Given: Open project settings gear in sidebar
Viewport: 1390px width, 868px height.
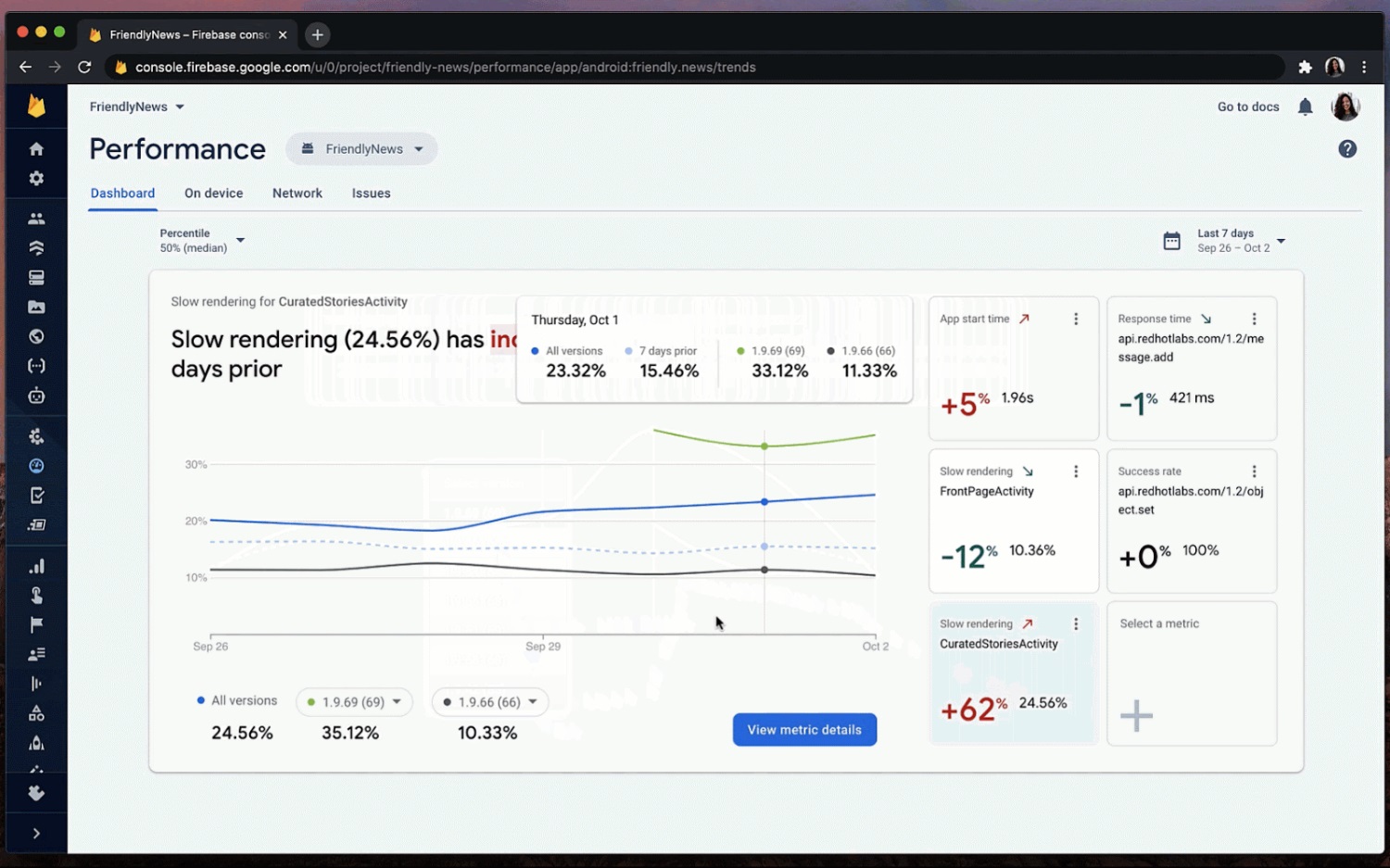Looking at the screenshot, I should (36, 178).
